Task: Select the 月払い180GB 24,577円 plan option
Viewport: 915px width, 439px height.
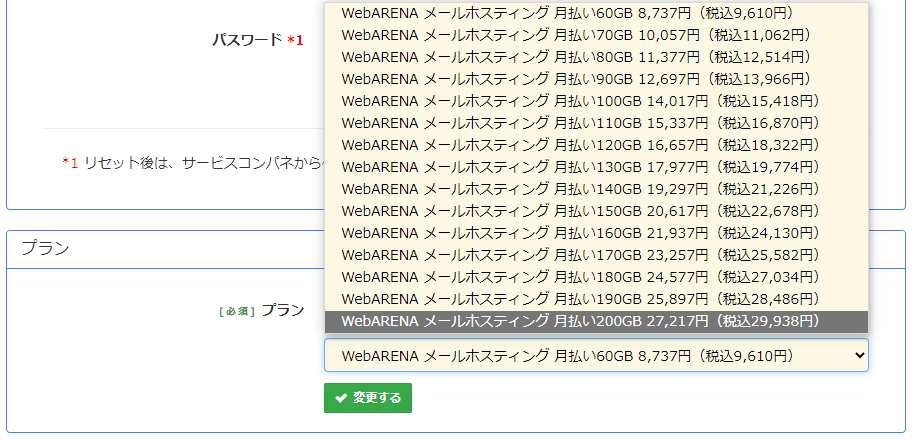Action: click(x=596, y=277)
